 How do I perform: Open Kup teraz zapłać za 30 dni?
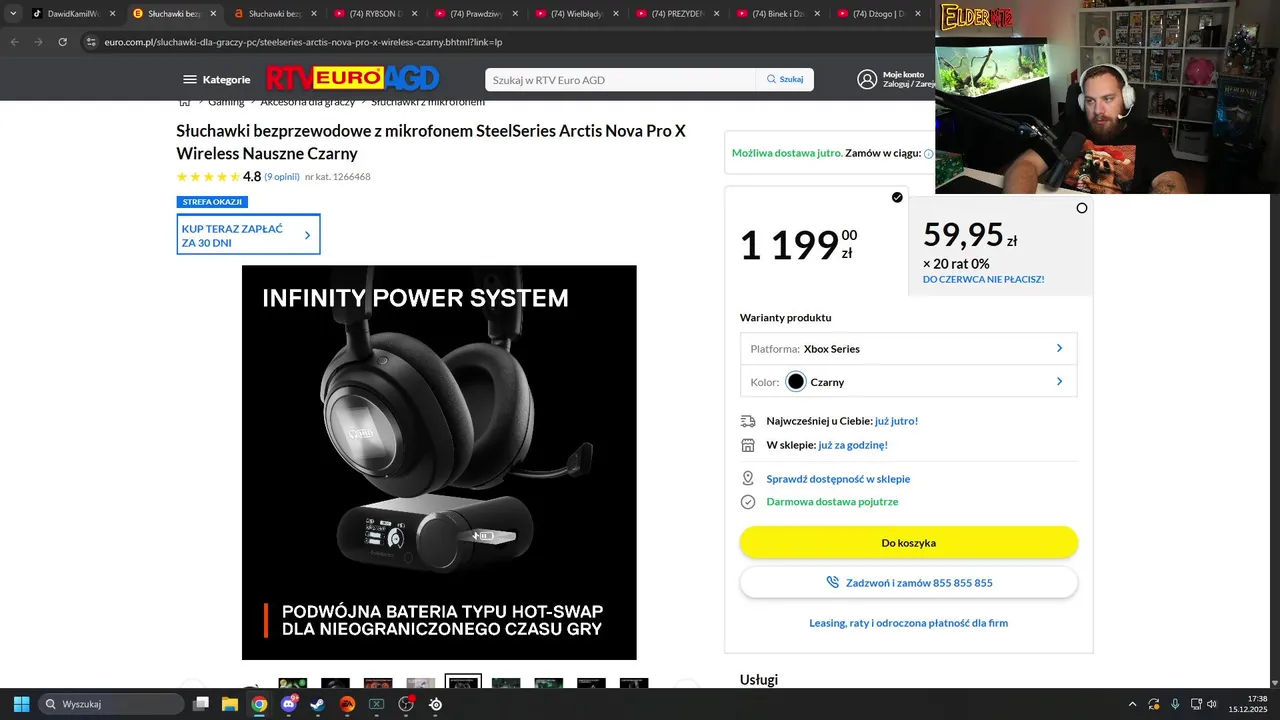click(248, 235)
